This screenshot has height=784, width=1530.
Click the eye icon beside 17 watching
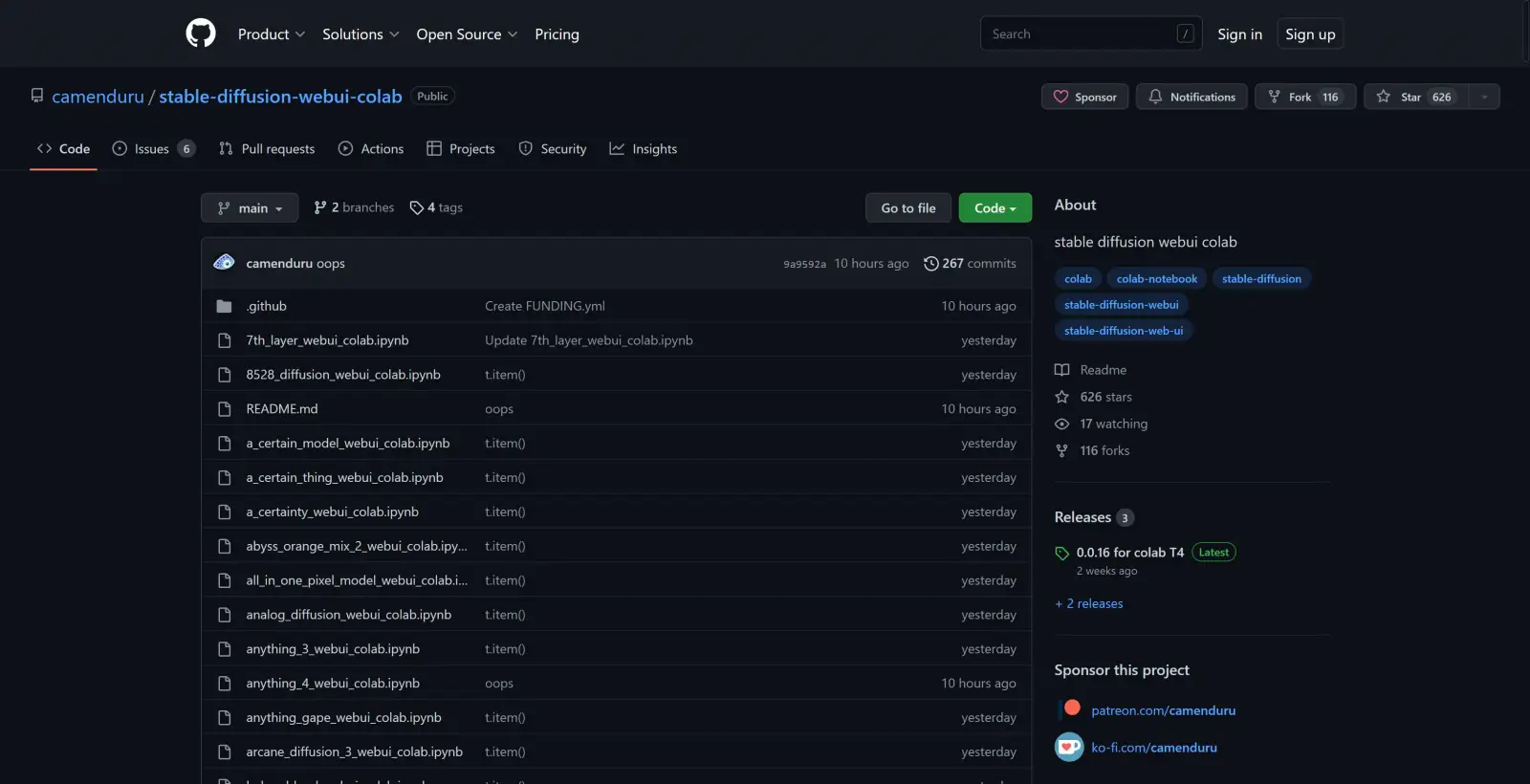point(1061,424)
